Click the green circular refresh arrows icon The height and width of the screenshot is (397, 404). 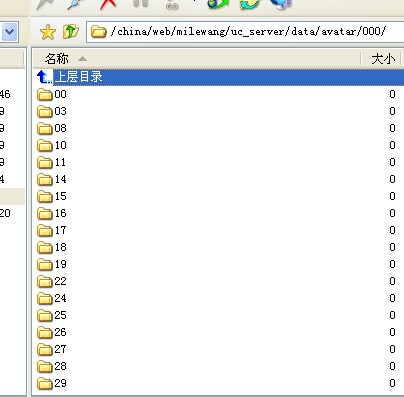pos(249,4)
